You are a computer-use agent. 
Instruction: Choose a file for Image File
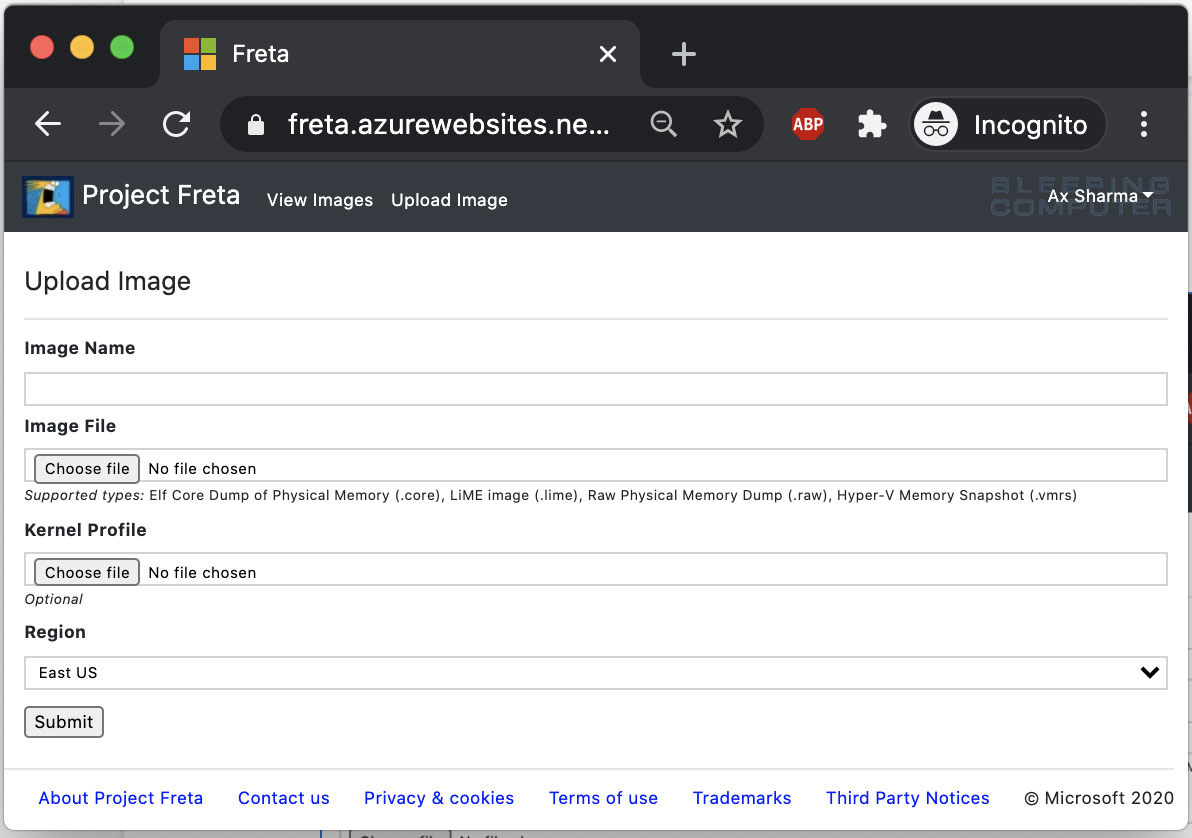86,468
